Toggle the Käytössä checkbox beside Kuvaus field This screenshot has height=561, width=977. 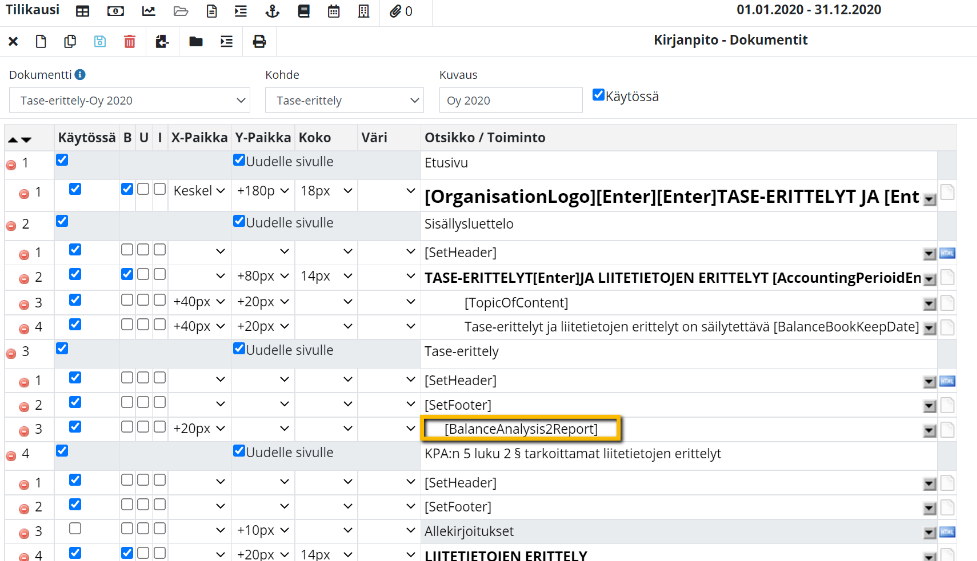coord(598,95)
